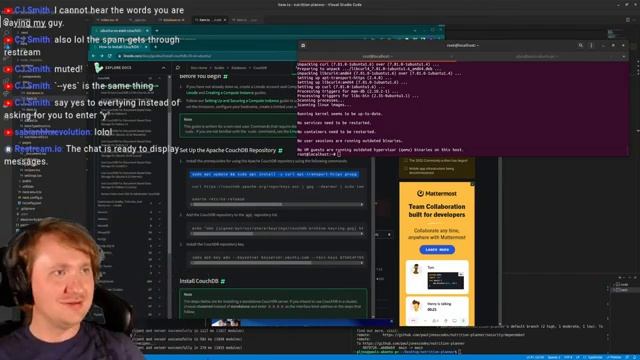Click the Restream.io chat sender name
The height and width of the screenshot is (360, 640).
coord(38,149)
